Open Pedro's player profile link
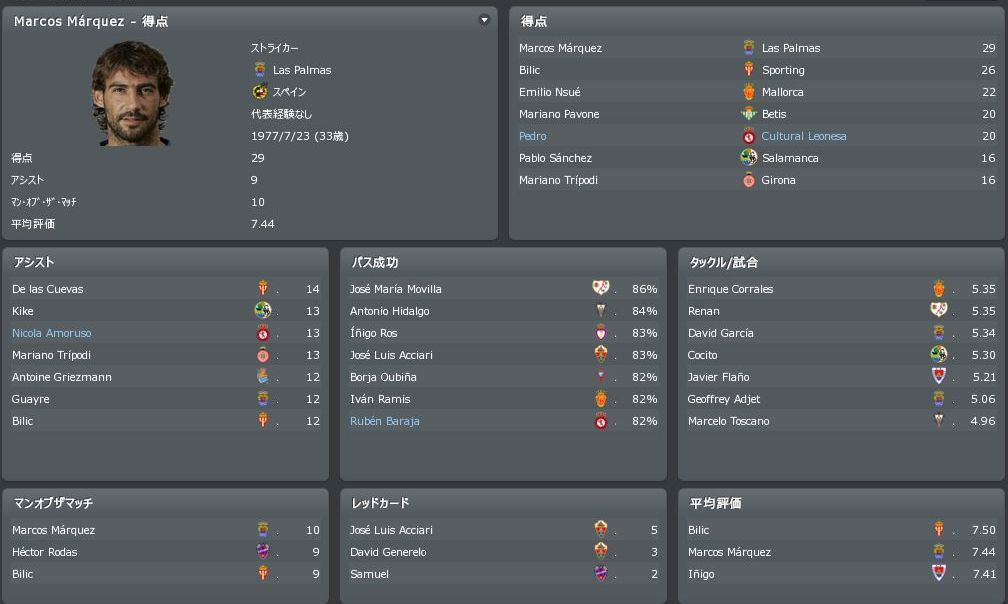 point(532,136)
